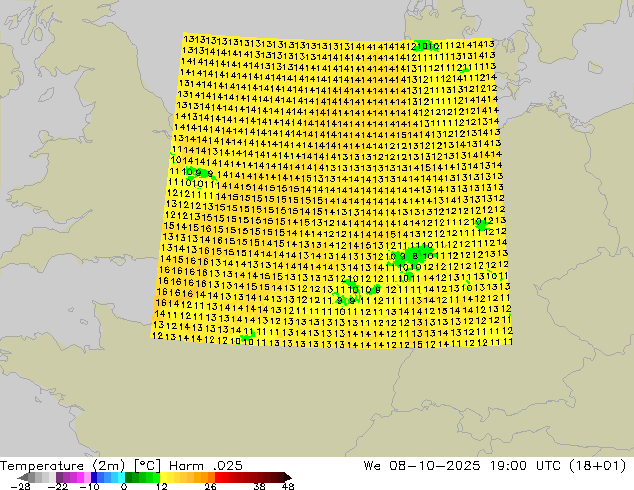Click the "Temperature (2m) [°C] Harm .025" title
Viewport: 634px width, 490px height.
[121, 466]
